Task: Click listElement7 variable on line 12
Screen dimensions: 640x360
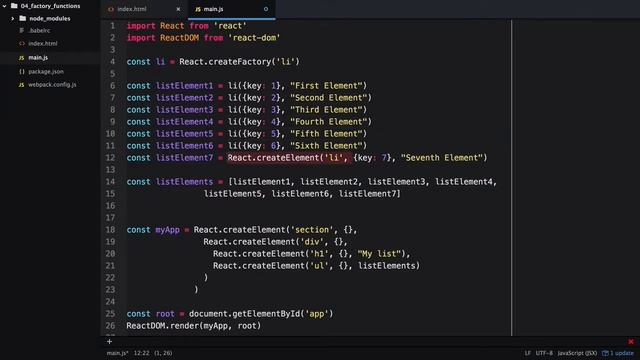Action: click(184, 158)
